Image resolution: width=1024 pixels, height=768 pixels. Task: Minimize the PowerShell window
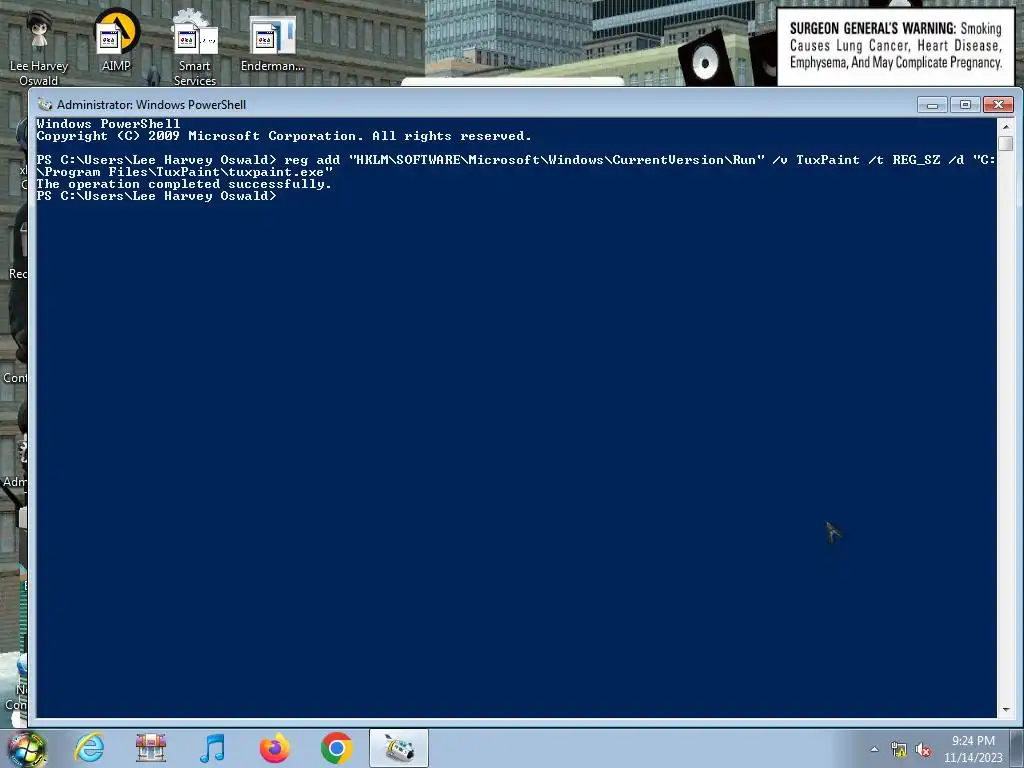932,104
